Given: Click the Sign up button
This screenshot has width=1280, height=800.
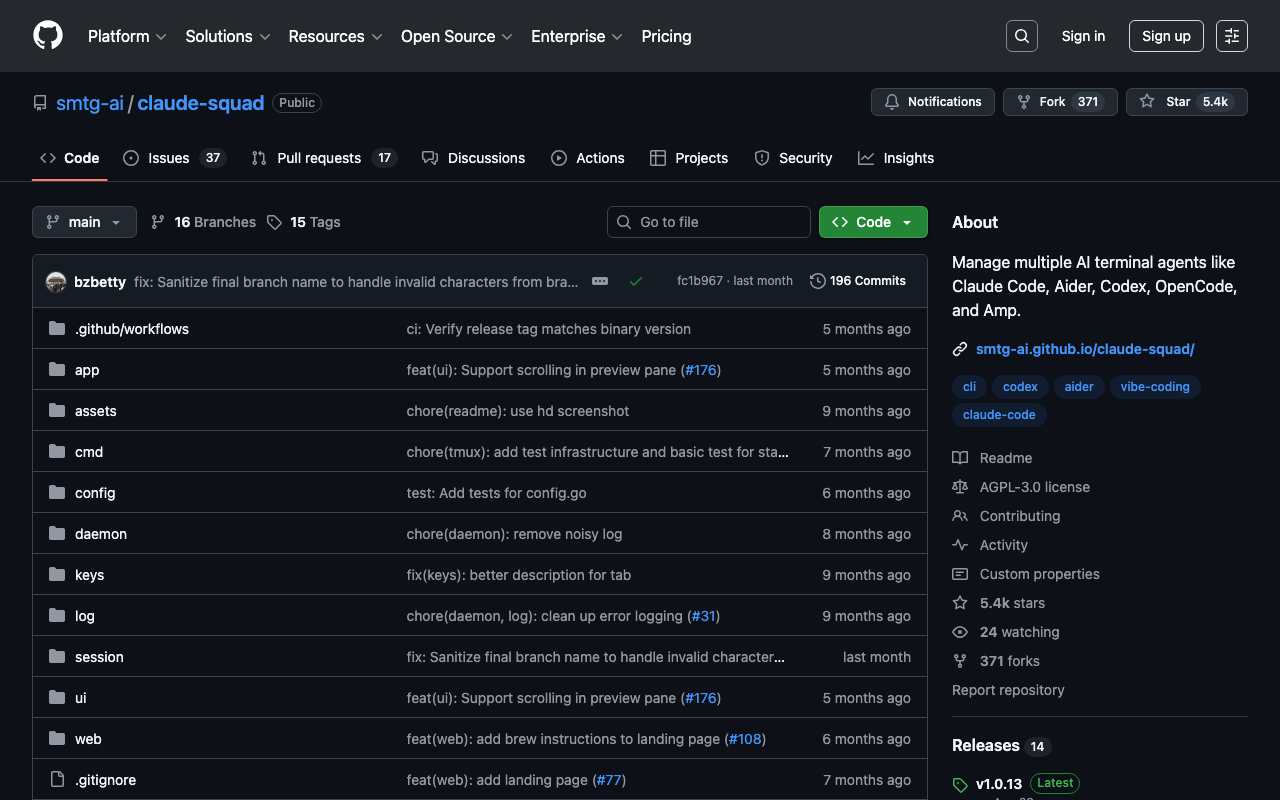Looking at the screenshot, I should coord(1166,36).
